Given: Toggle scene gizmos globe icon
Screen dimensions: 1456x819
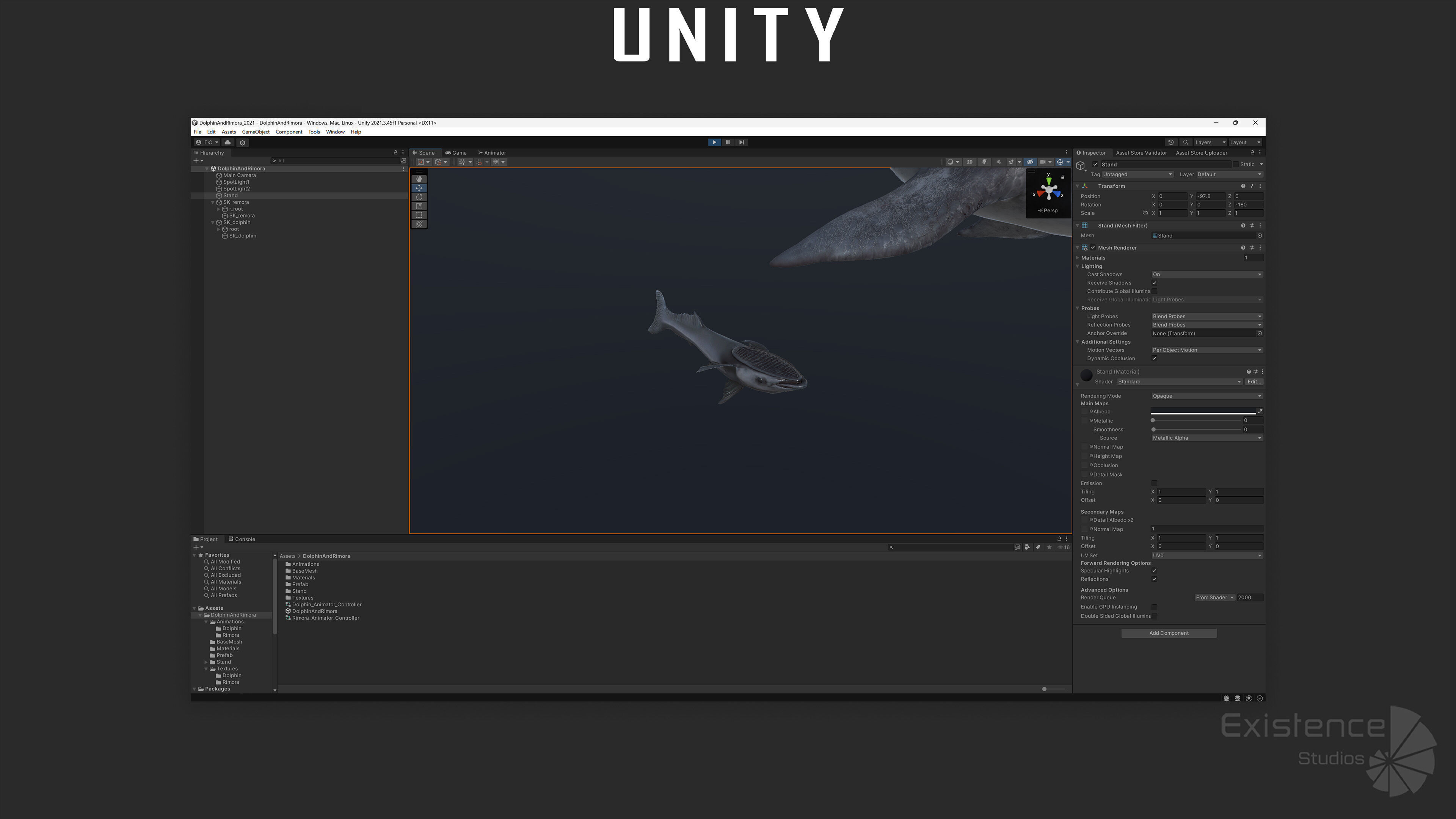Looking at the screenshot, I should [1060, 162].
